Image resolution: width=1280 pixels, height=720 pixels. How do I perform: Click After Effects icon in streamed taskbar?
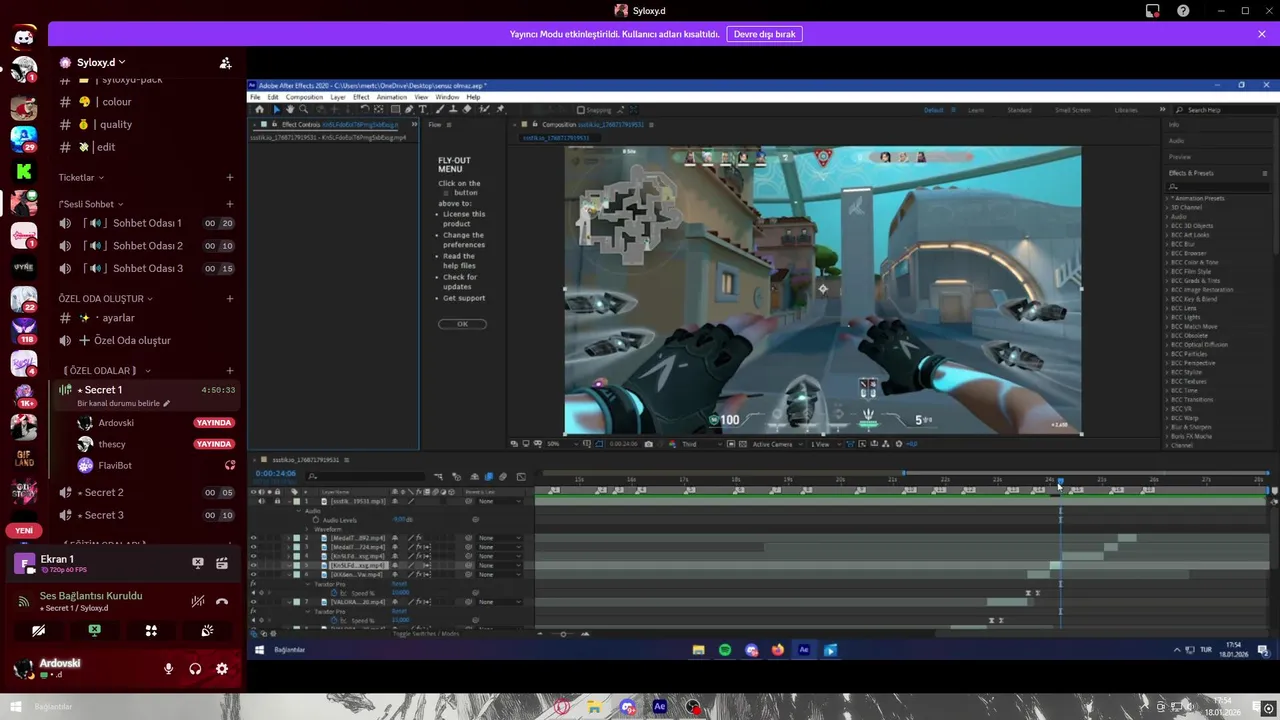(804, 650)
